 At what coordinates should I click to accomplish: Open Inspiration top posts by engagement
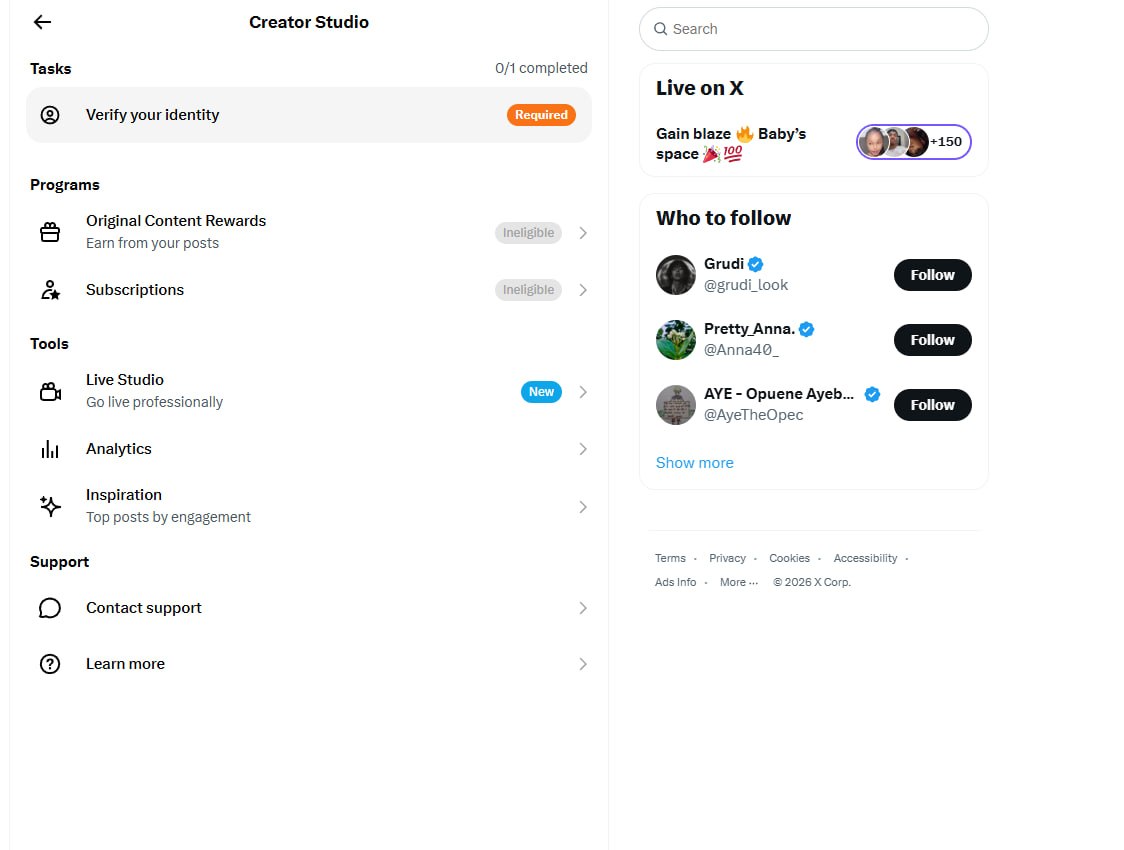pyautogui.click(x=309, y=506)
